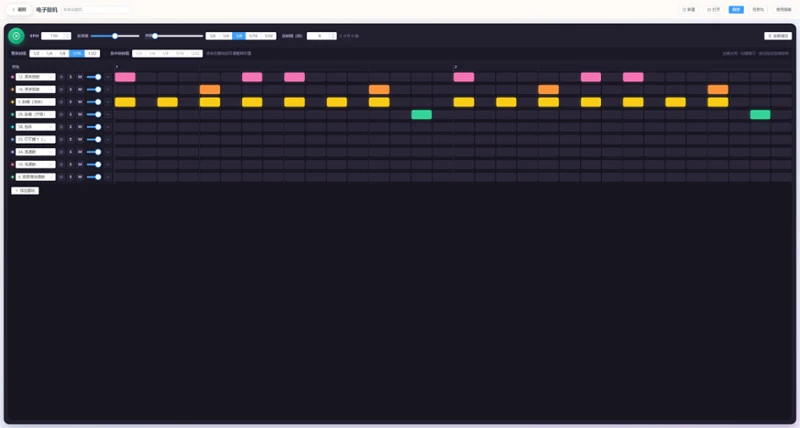Open instrument dropdown for track 29
Viewport: 800px width, 428px height.
coord(35,114)
